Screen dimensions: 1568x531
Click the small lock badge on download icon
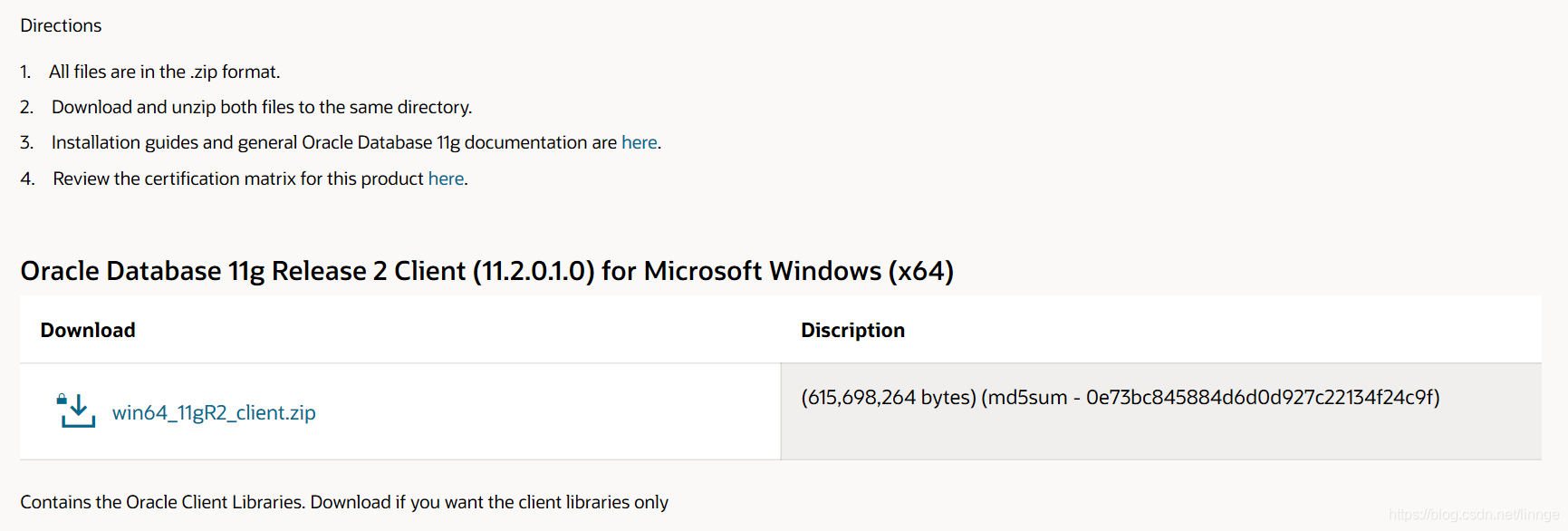click(x=62, y=399)
